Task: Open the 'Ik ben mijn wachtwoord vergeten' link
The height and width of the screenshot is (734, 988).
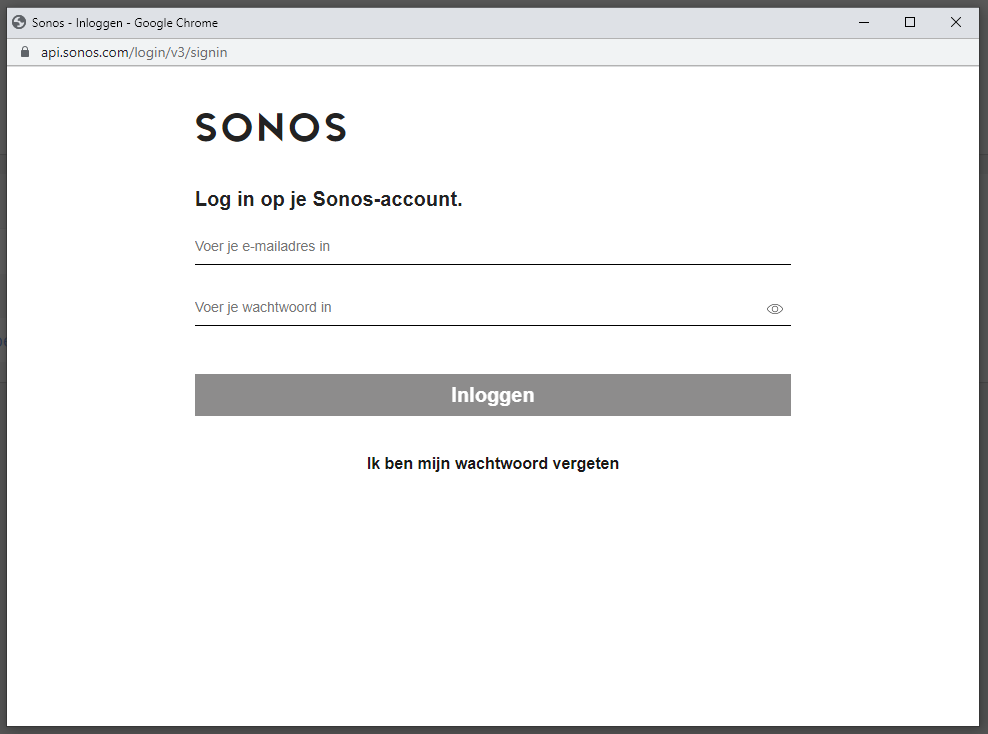Action: [492, 464]
